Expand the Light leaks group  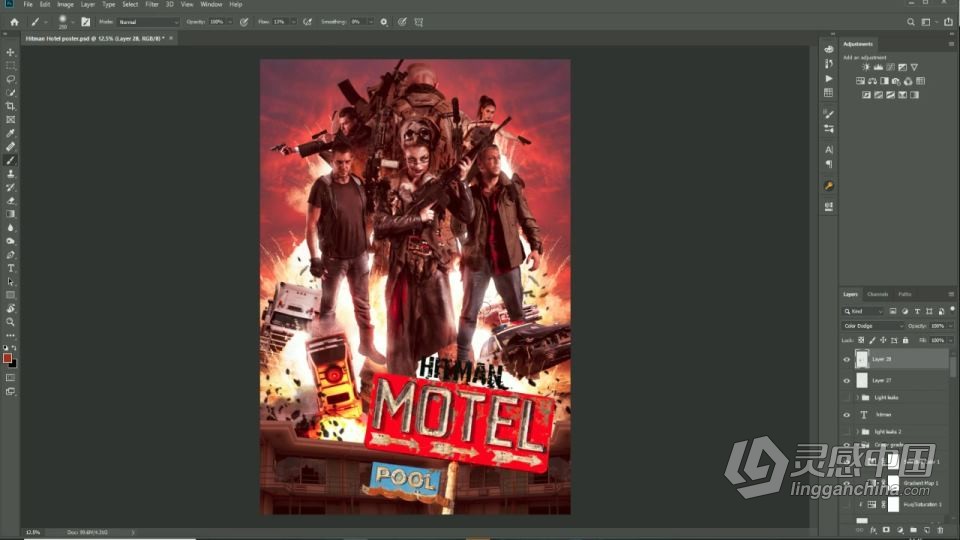tap(857, 397)
